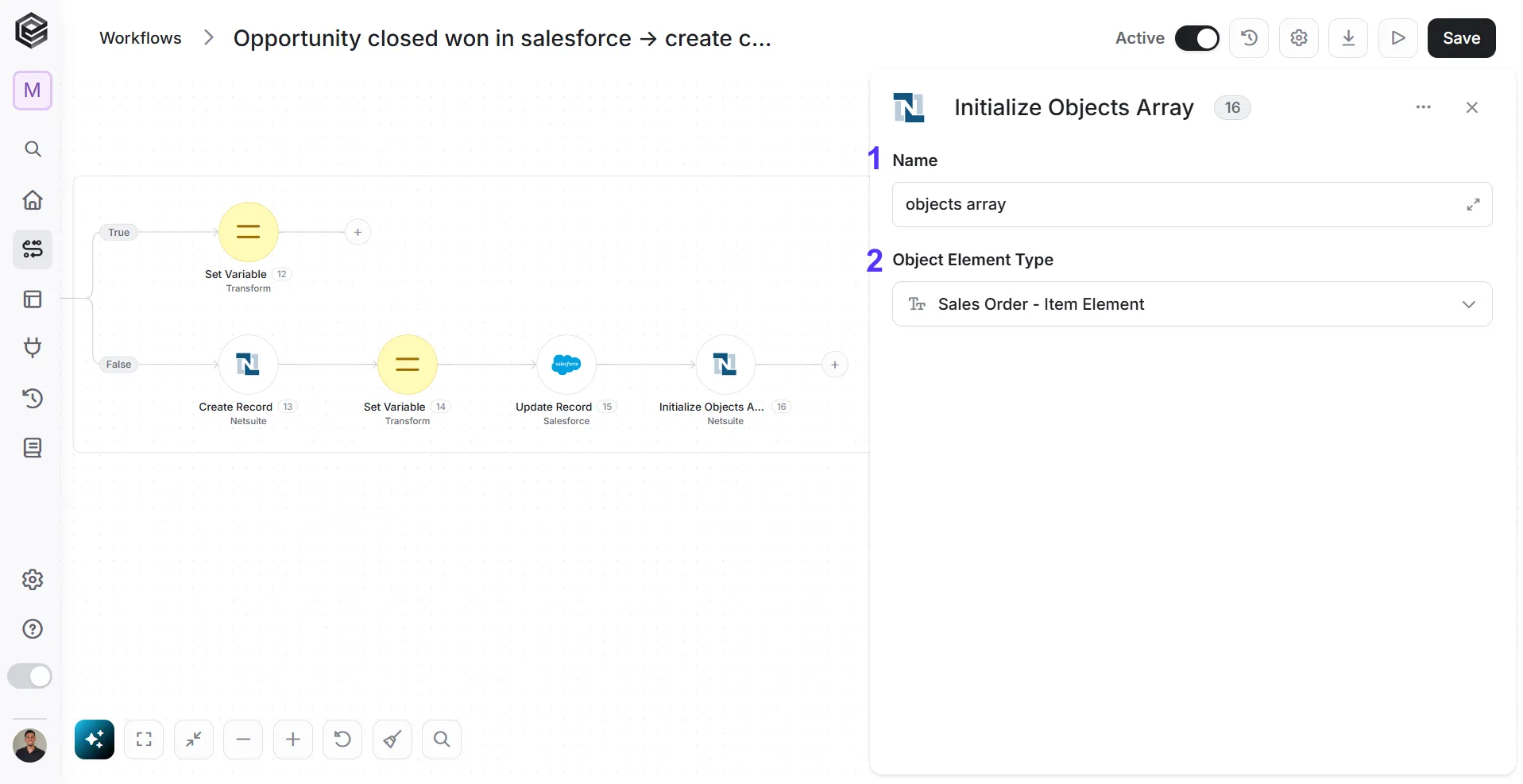This screenshot has height=784, width=1523.
Task: Toggle the Active workflow switch
Action: coord(1196,38)
